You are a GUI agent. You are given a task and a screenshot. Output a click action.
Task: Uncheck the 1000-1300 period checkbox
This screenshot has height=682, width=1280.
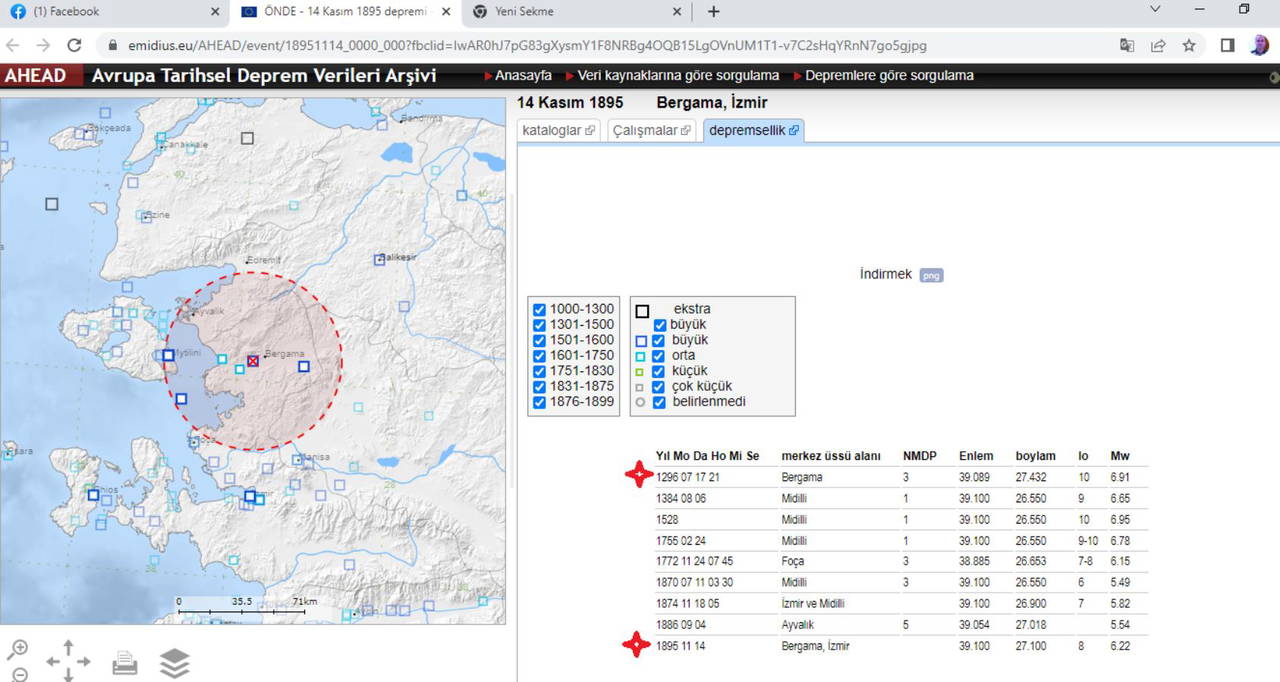540,310
